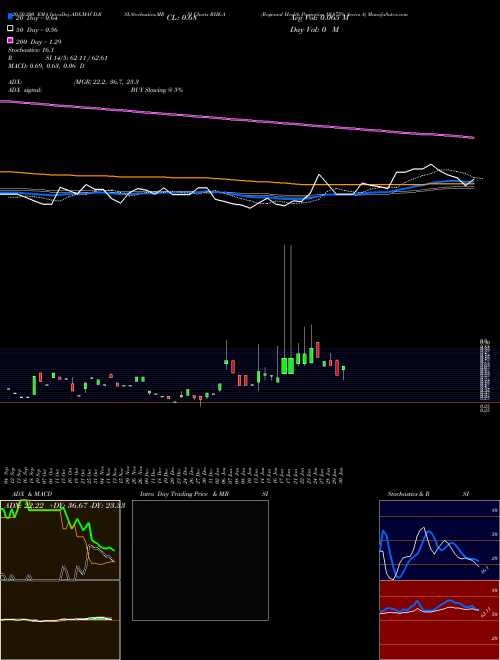Click the white 50 Day legend swatch
This screenshot has width=500, height=660.
[x=10, y=29]
